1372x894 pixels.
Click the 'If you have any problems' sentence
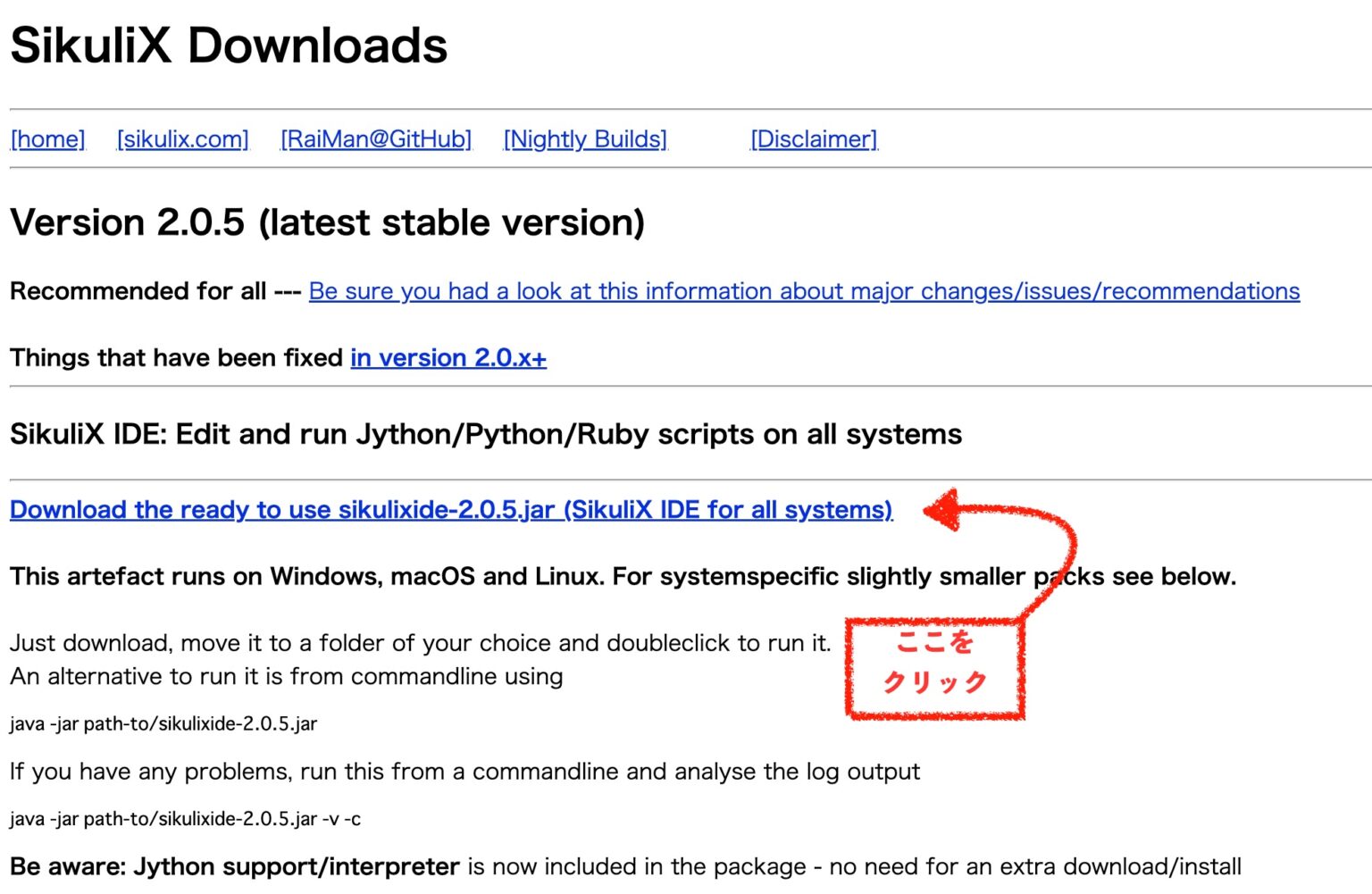click(464, 772)
